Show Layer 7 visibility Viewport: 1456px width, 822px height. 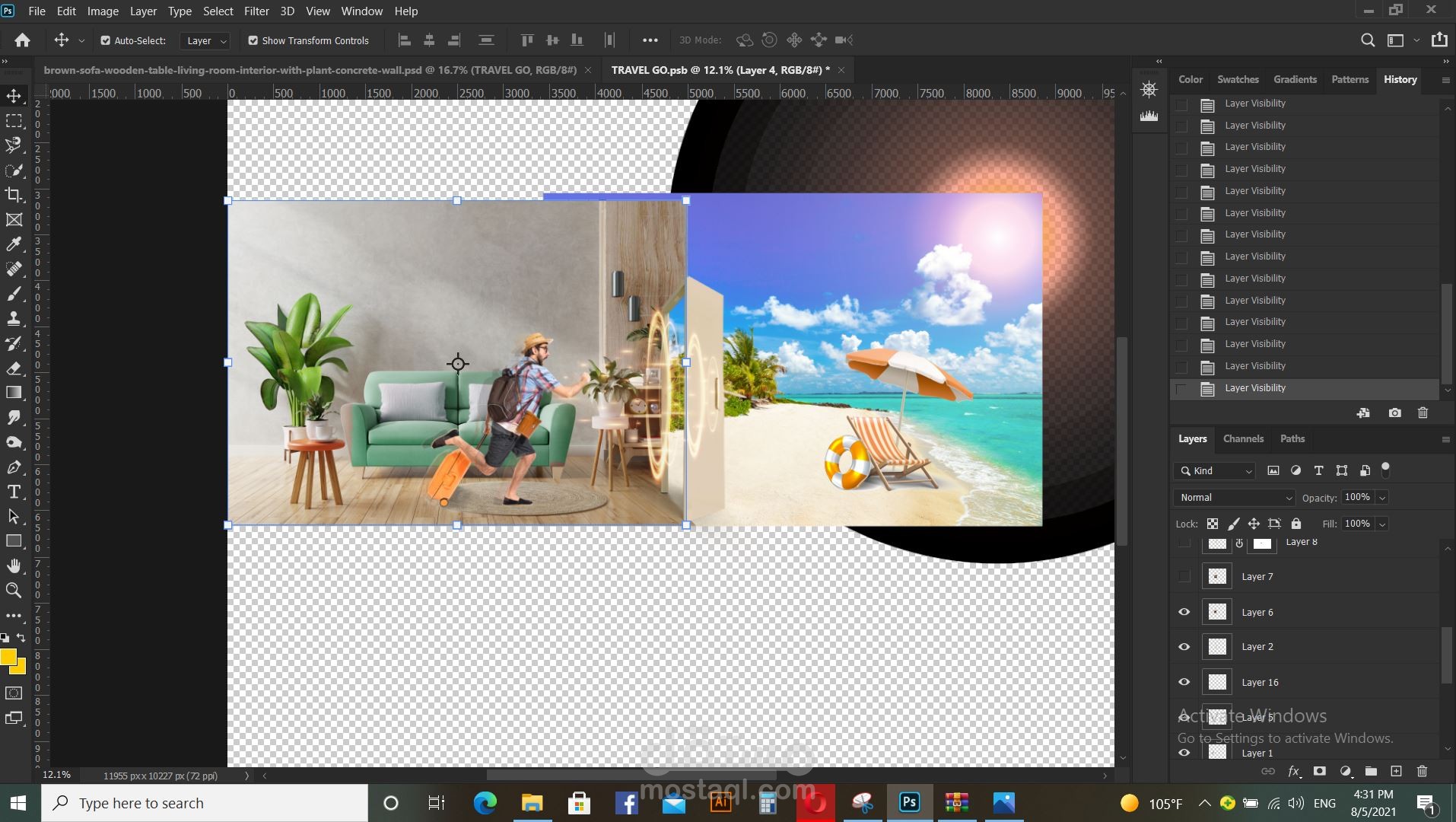(x=1184, y=577)
